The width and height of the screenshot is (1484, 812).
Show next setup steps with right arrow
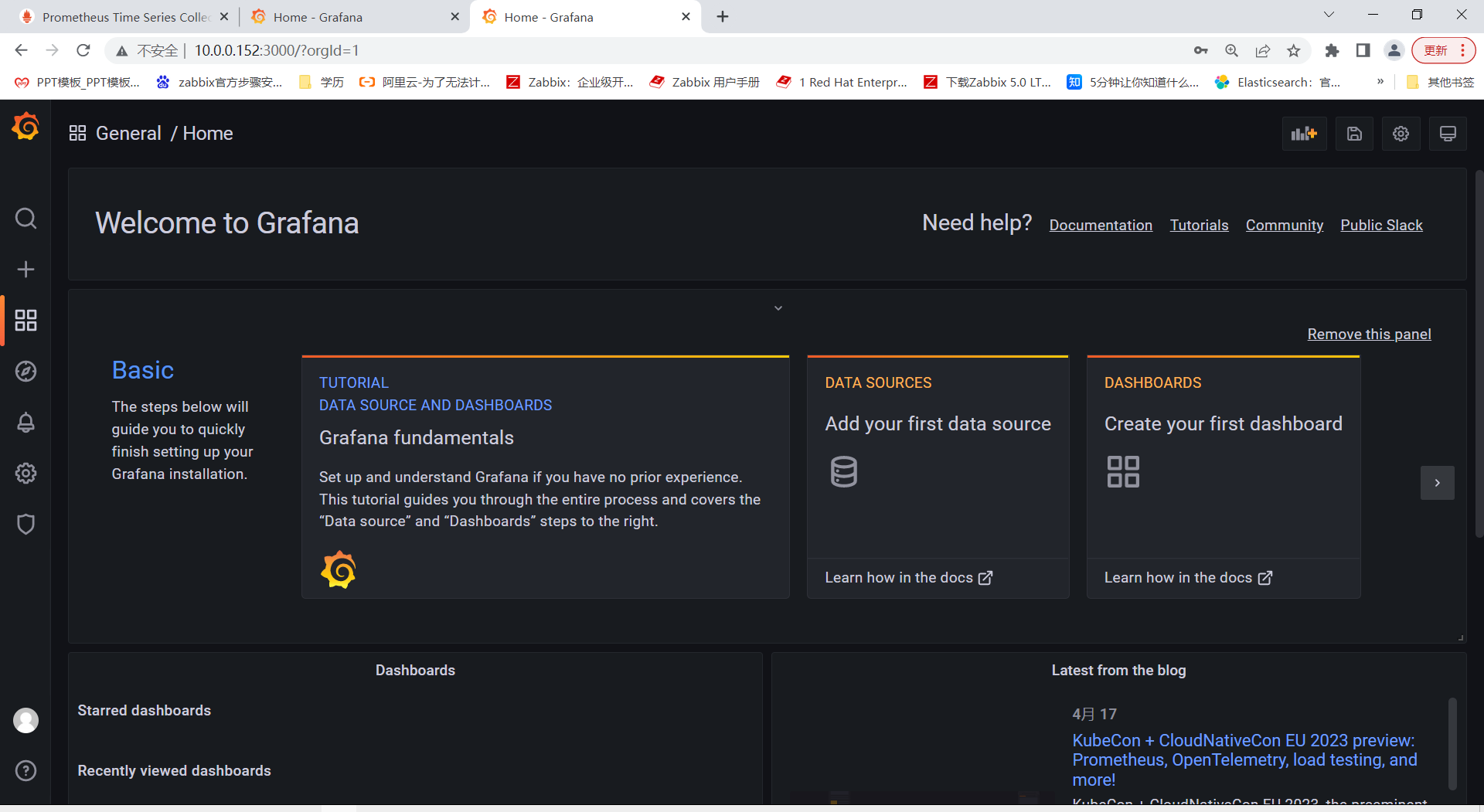pos(1437,483)
